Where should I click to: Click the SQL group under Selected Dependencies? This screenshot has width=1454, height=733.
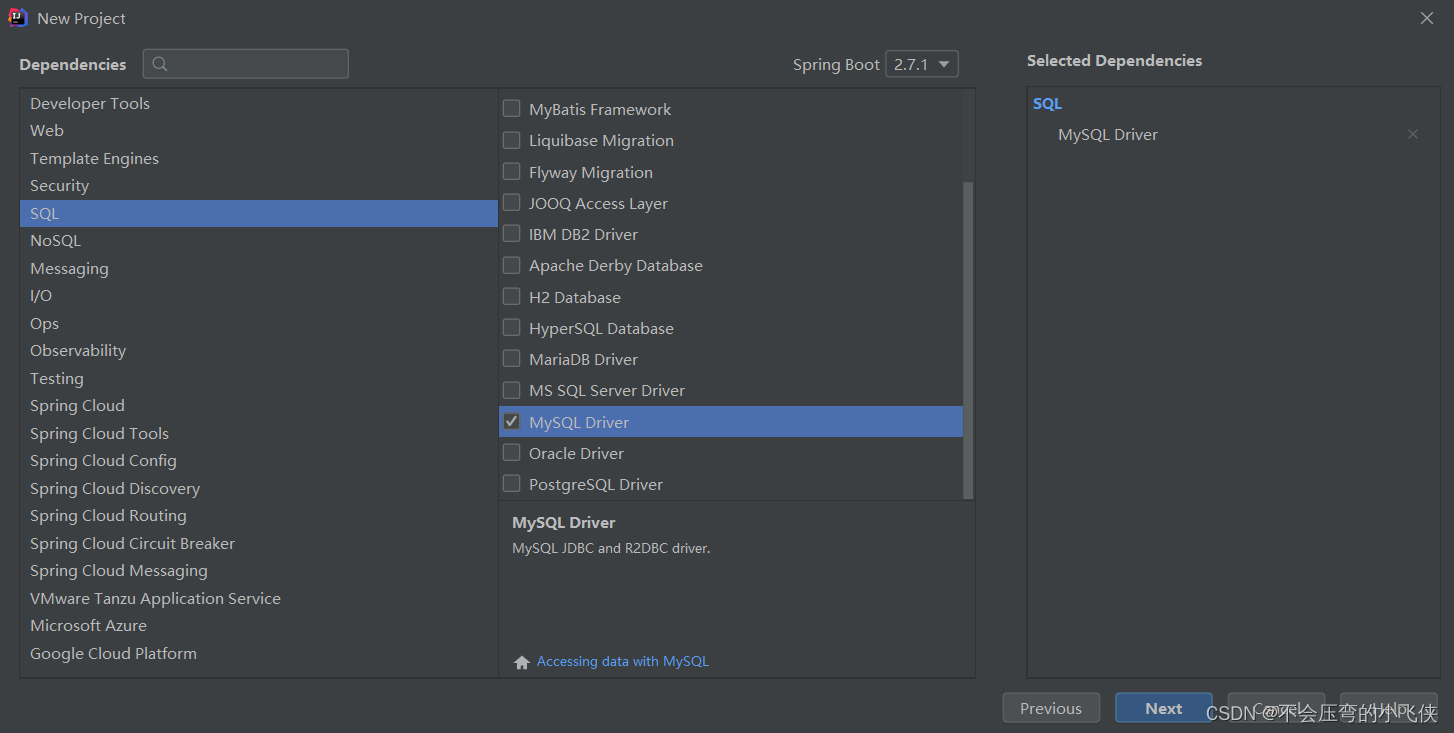[x=1047, y=103]
